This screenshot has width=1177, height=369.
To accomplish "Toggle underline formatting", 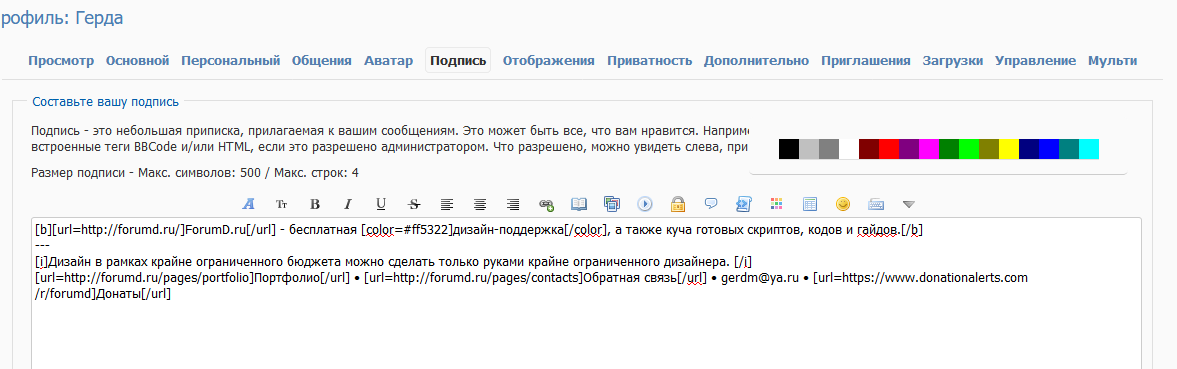I will click(381, 203).
